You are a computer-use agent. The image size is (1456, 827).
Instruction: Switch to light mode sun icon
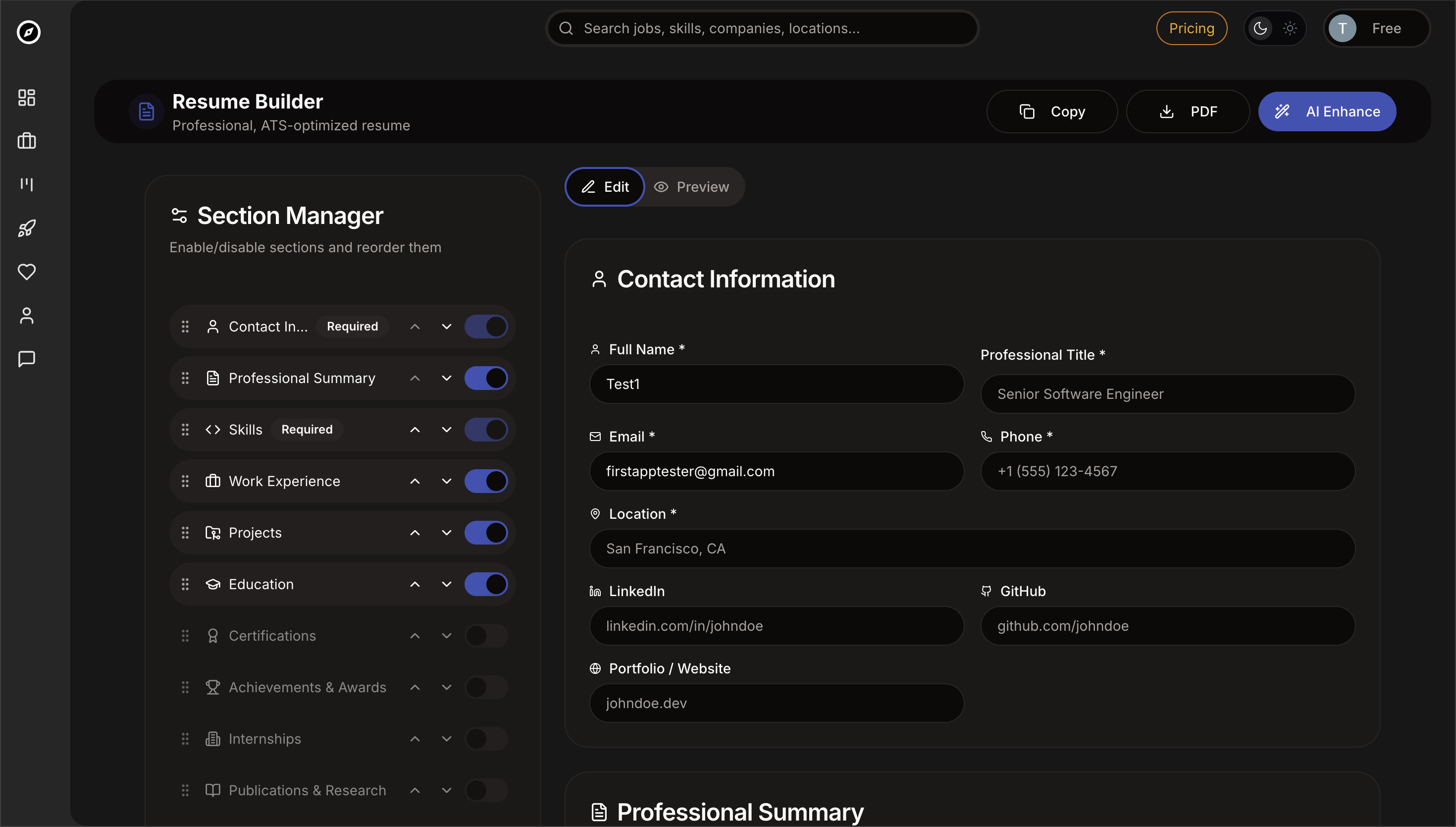click(1290, 28)
